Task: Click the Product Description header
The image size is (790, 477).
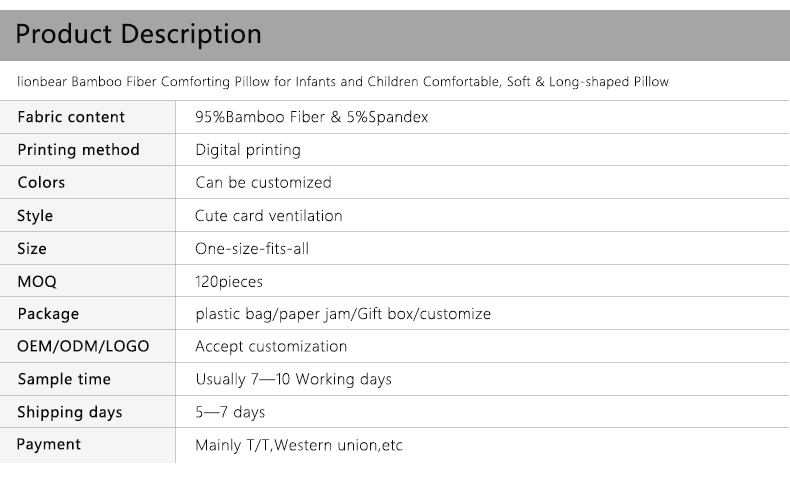Action: point(139,34)
